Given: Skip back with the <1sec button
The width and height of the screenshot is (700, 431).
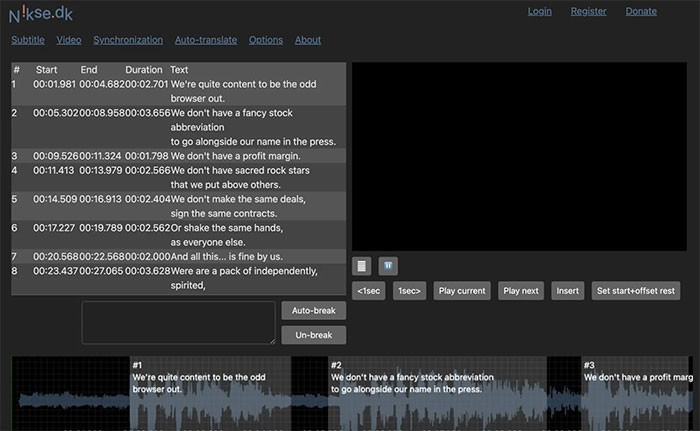Looking at the screenshot, I should 368,291.
